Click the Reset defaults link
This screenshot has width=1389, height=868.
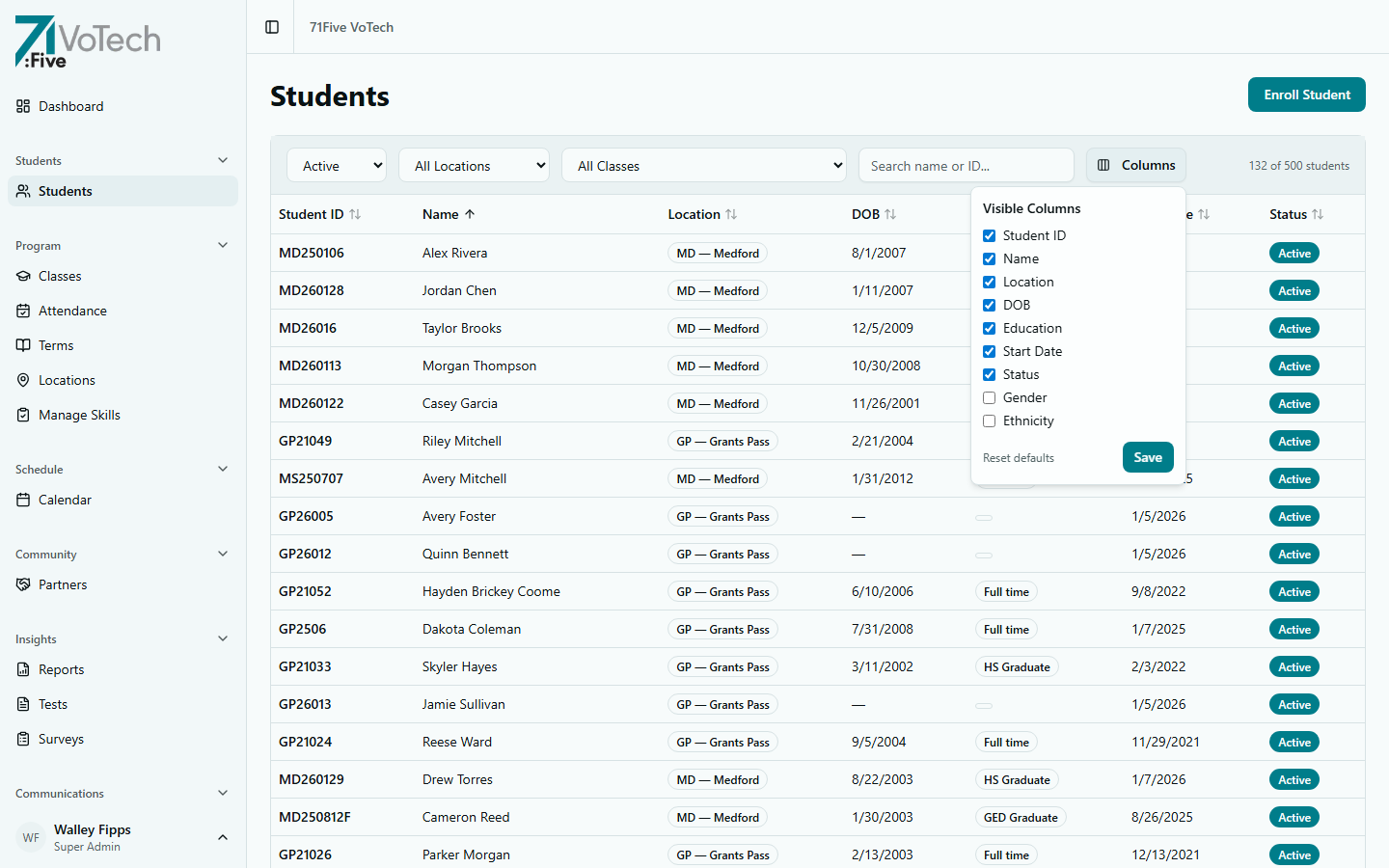[1018, 457]
